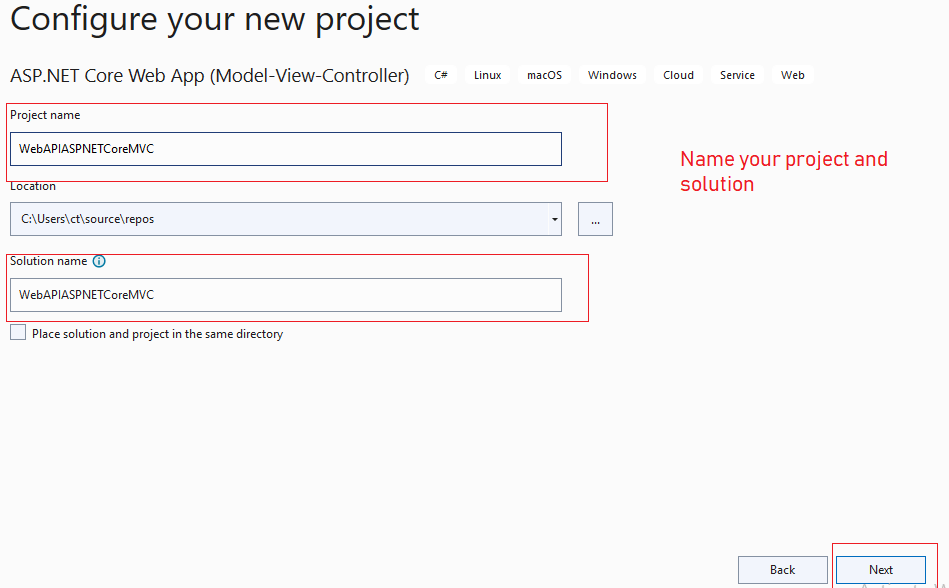Enable place solution and project in same directory
Viewport: 949px width, 588px height.
17,333
